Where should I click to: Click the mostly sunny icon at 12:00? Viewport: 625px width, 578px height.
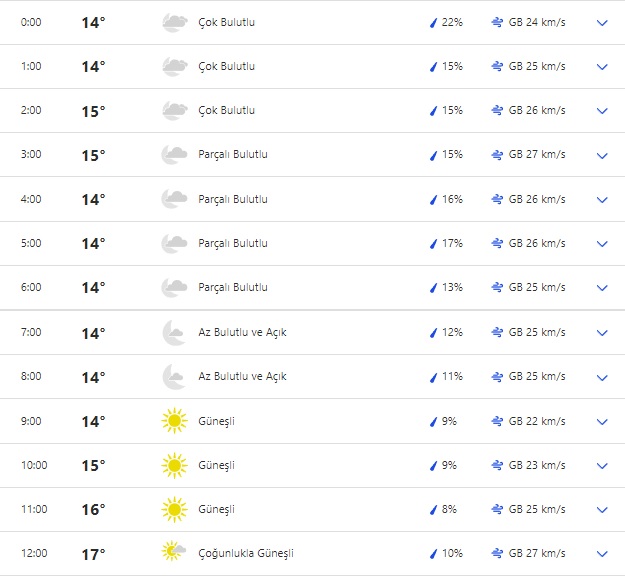click(x=175, y=553)
